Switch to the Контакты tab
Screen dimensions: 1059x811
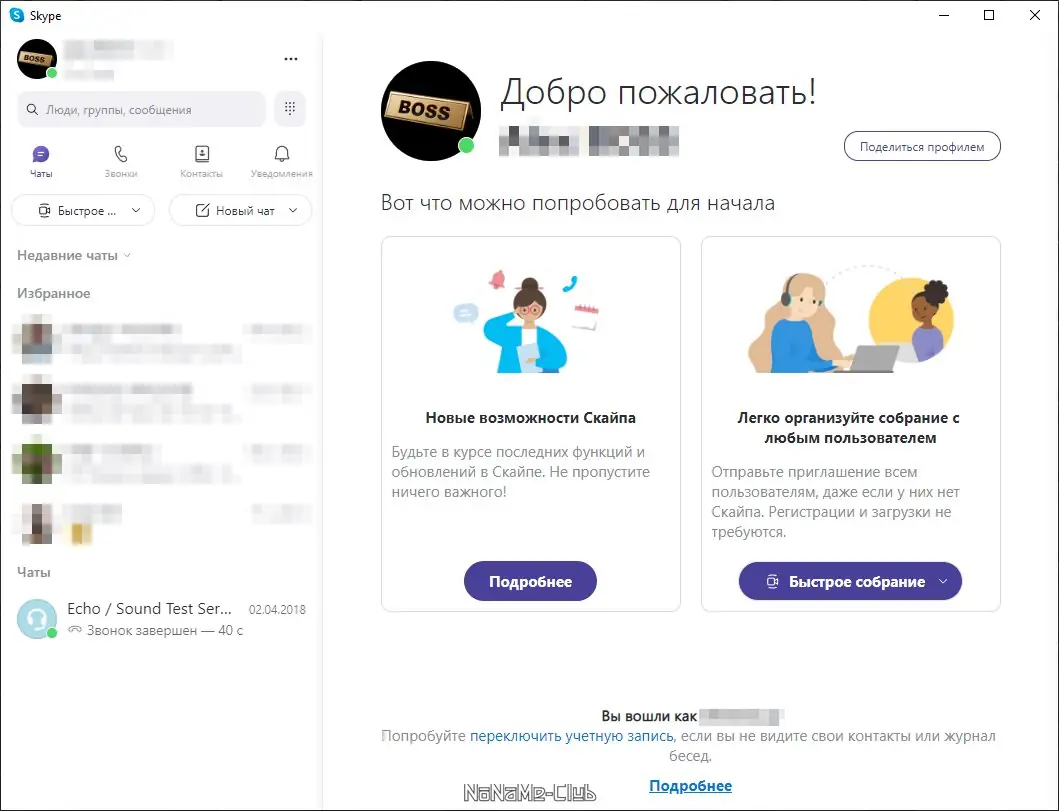point(201,161)
